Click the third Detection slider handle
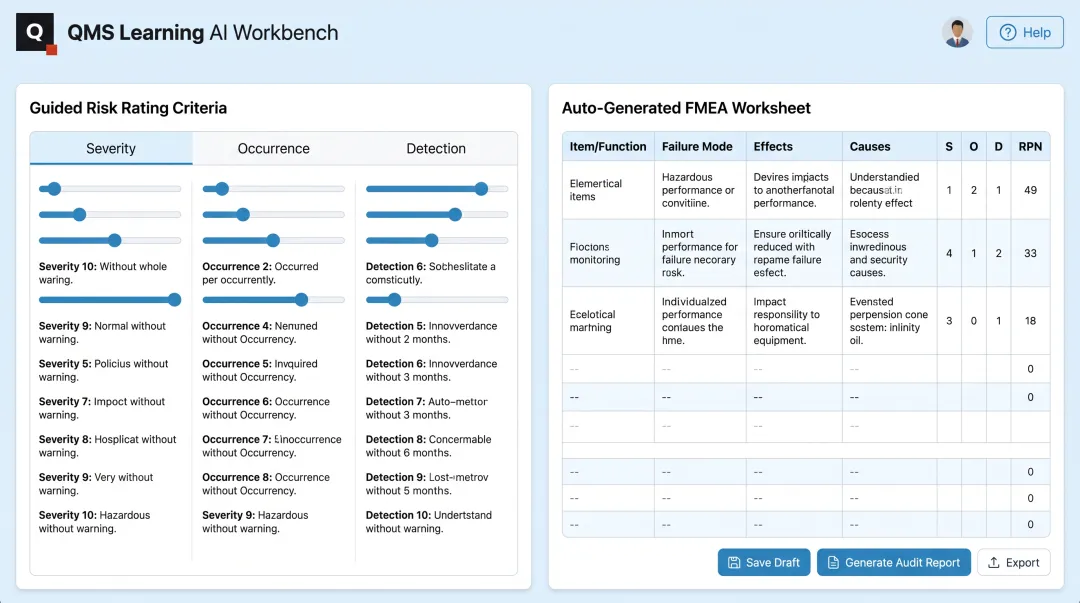This screenshot has width=1080, height=603. (432, 241)
